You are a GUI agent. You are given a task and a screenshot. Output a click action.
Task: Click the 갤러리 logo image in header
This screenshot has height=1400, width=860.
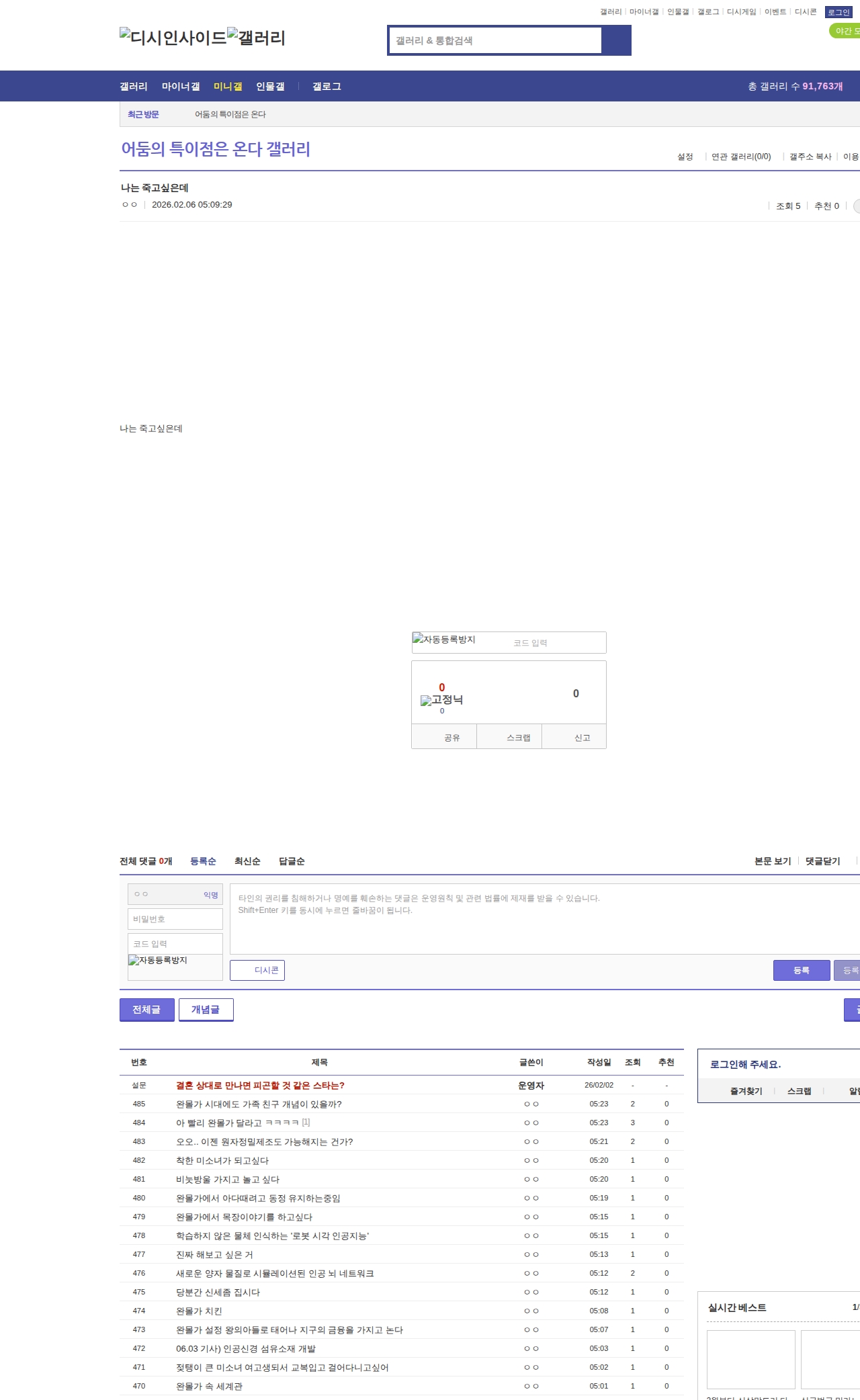click(256, 38)
